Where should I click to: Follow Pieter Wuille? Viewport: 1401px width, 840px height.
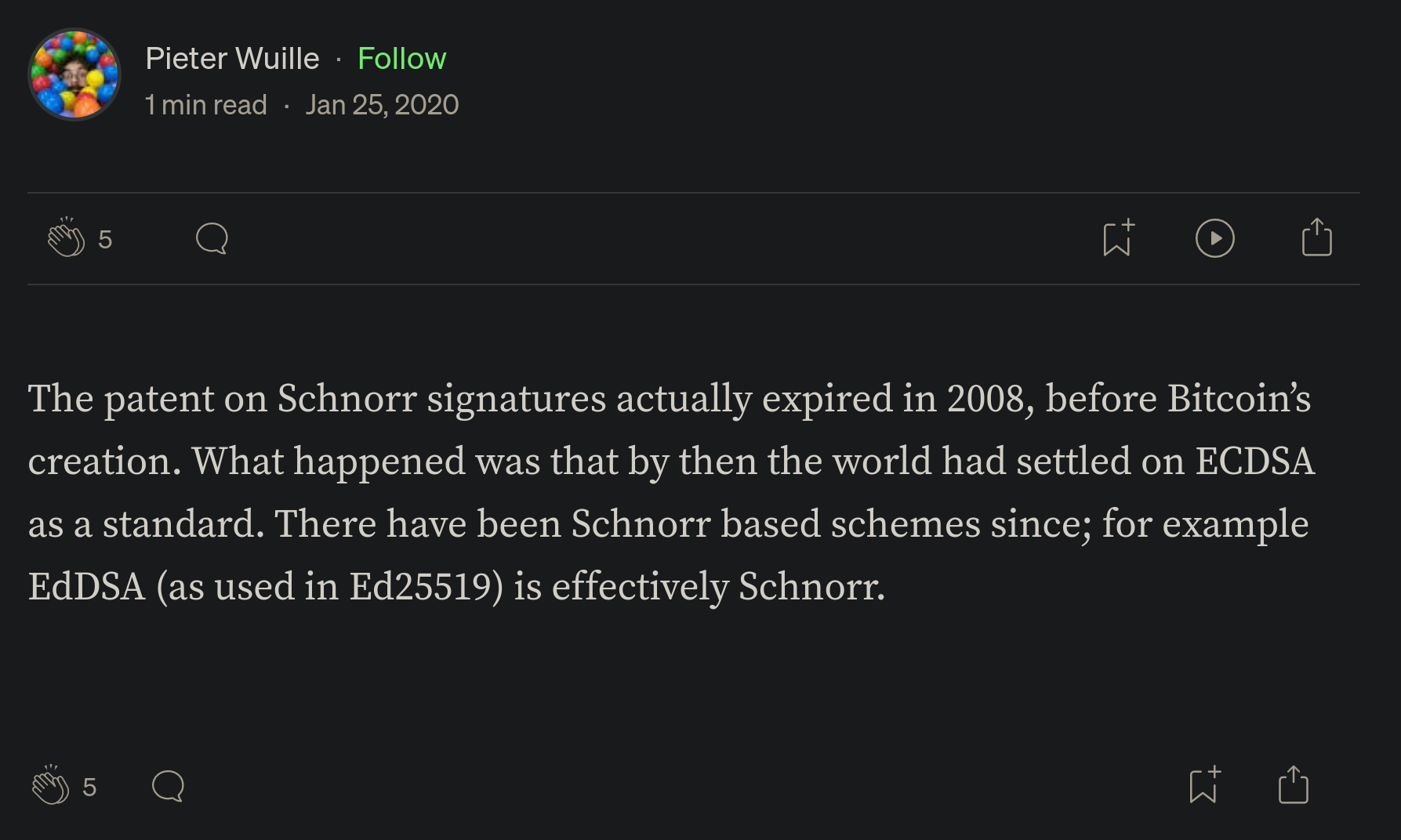(x=401, y=59)
